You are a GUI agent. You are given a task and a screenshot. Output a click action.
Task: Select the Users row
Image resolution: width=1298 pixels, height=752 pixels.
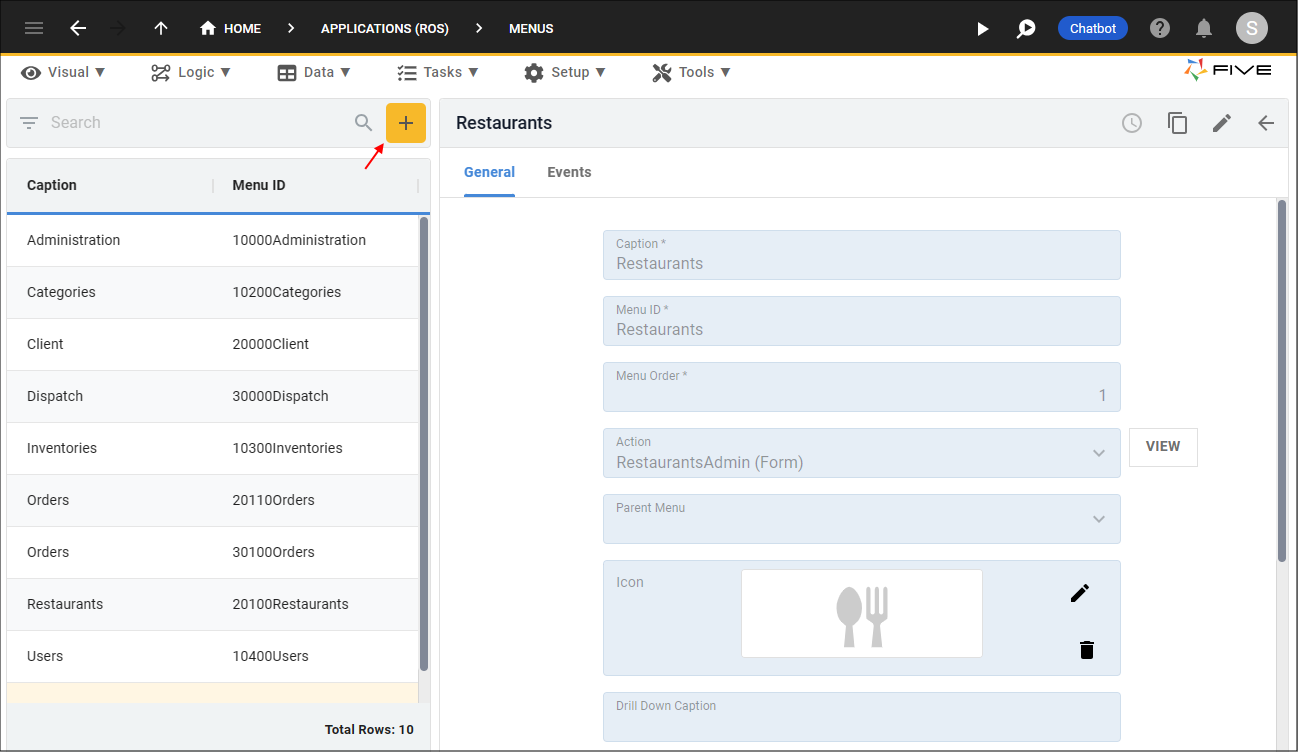click(212, 656)
